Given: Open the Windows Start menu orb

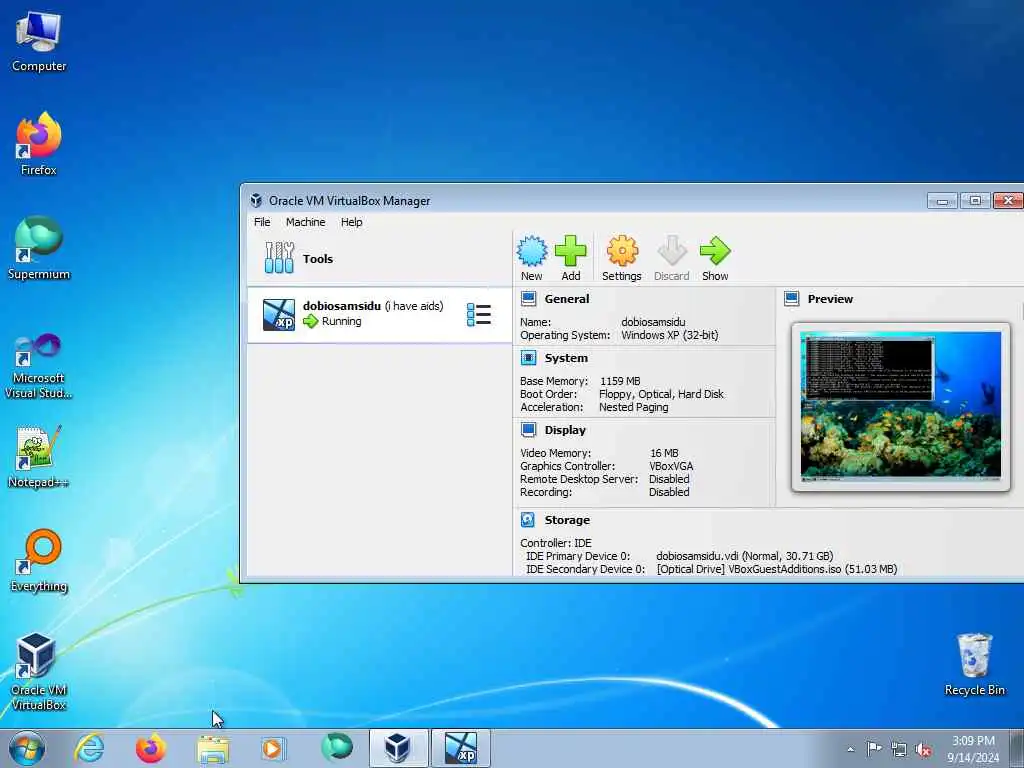Looking at the screenshot, I should [x=27, y=748].
